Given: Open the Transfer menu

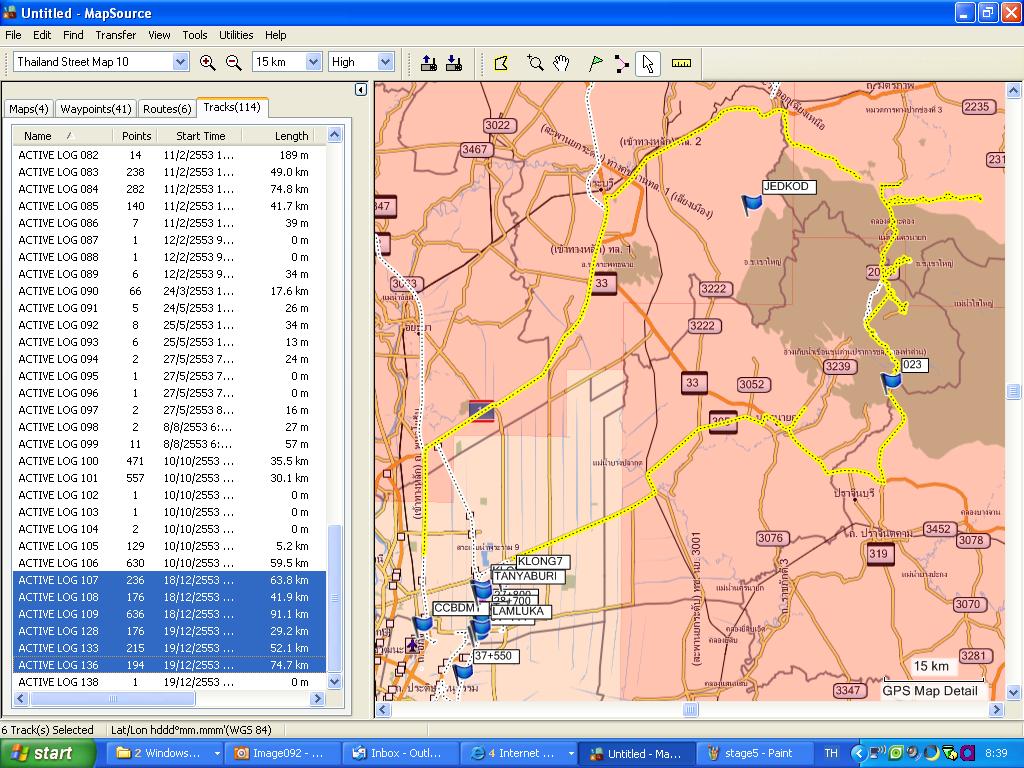Looking at the screenshot, I should [x=115, y=35].
